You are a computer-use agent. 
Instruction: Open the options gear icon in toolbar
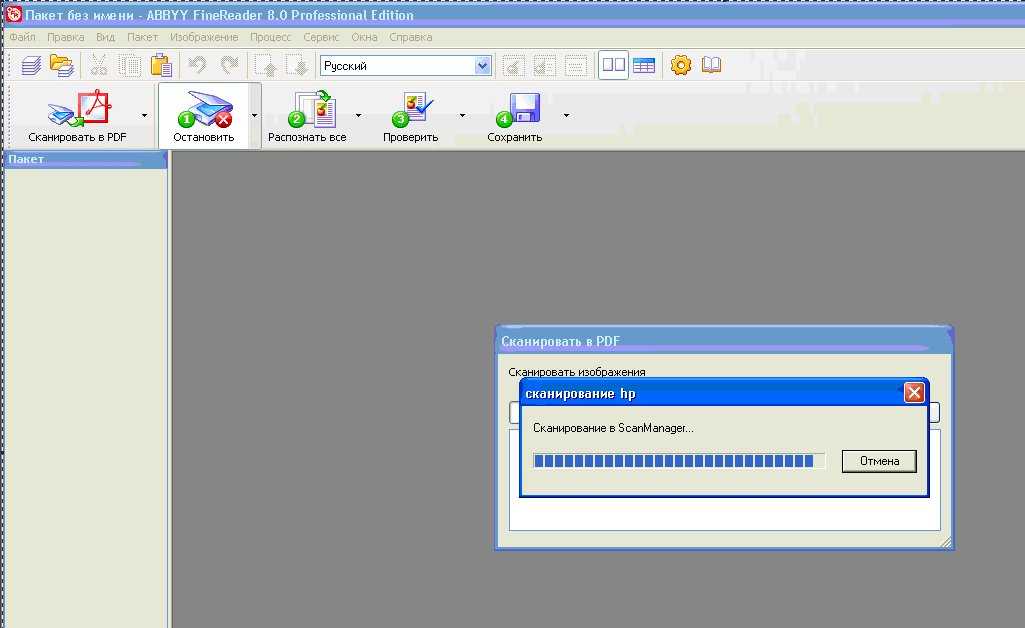coord(681,66)
